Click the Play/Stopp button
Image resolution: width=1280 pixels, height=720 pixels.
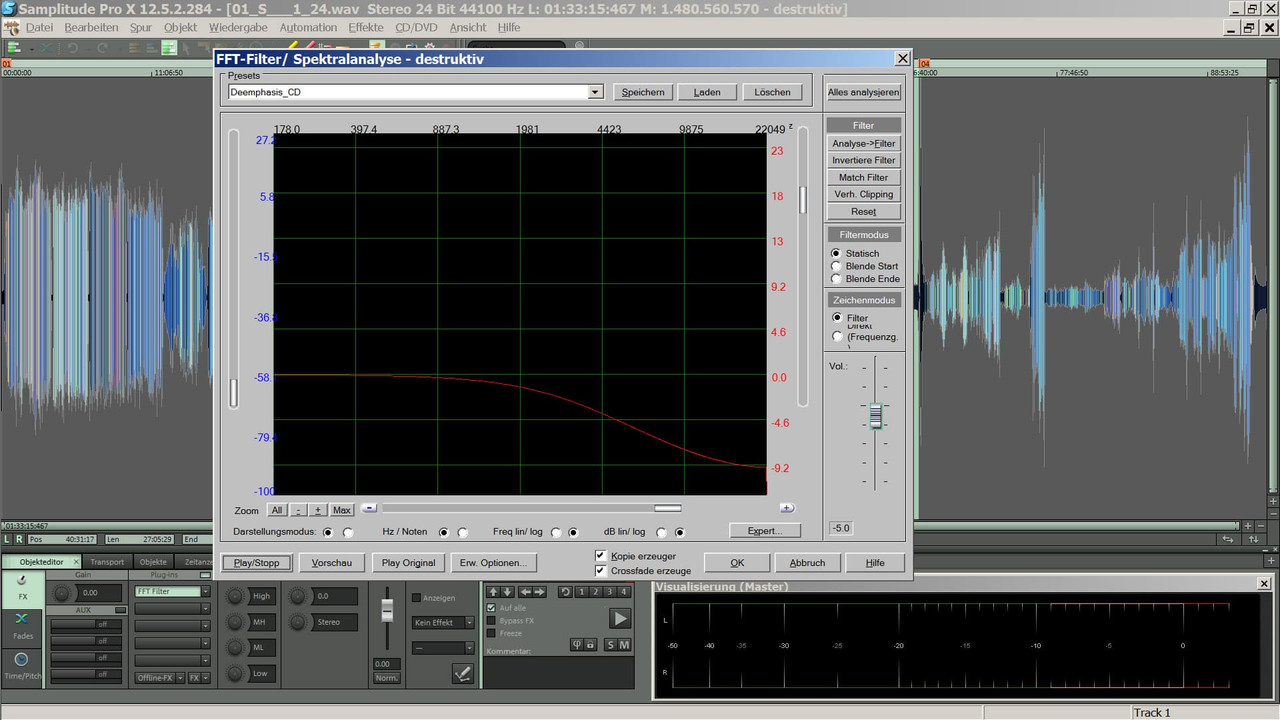(x=257, y=563)
